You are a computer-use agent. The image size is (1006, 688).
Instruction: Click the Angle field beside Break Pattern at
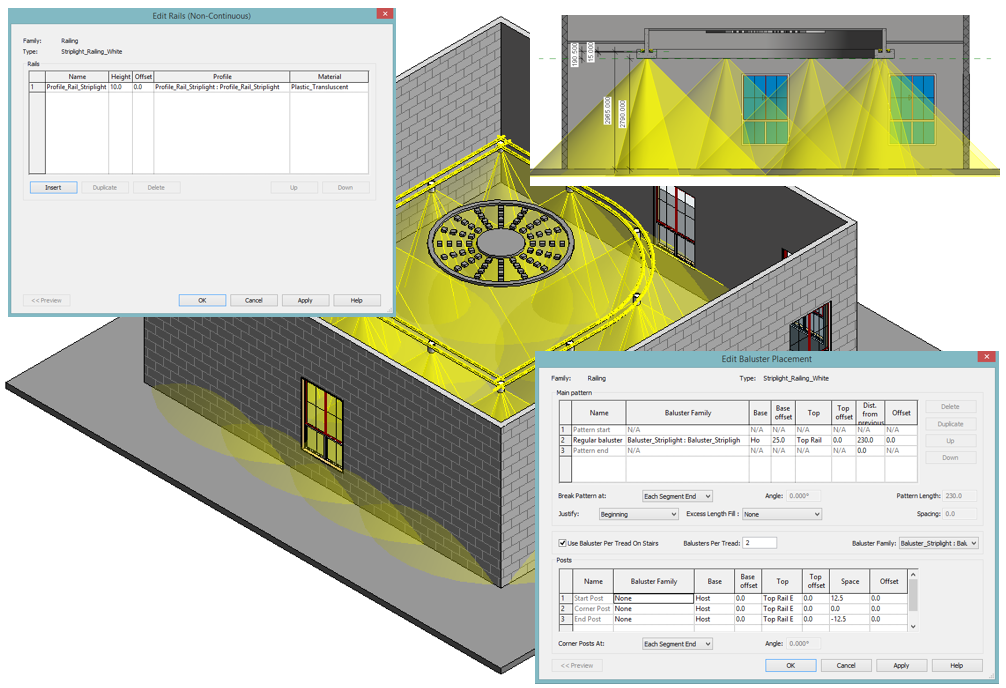click(x=803, y=496)
